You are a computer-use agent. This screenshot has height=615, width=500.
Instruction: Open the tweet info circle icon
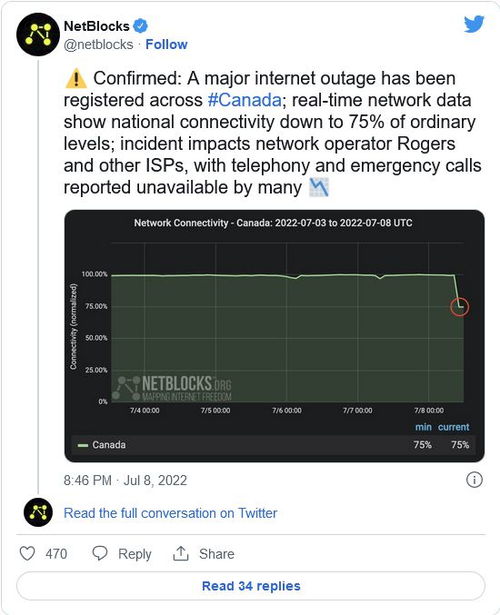474,480
